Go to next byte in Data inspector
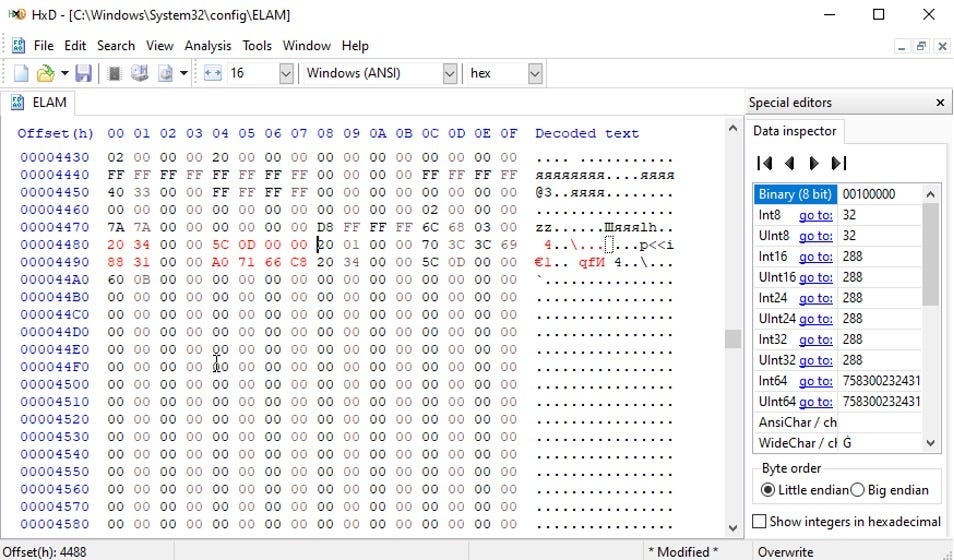This screenshot has width=954, height=560. (x=813, y=163)
